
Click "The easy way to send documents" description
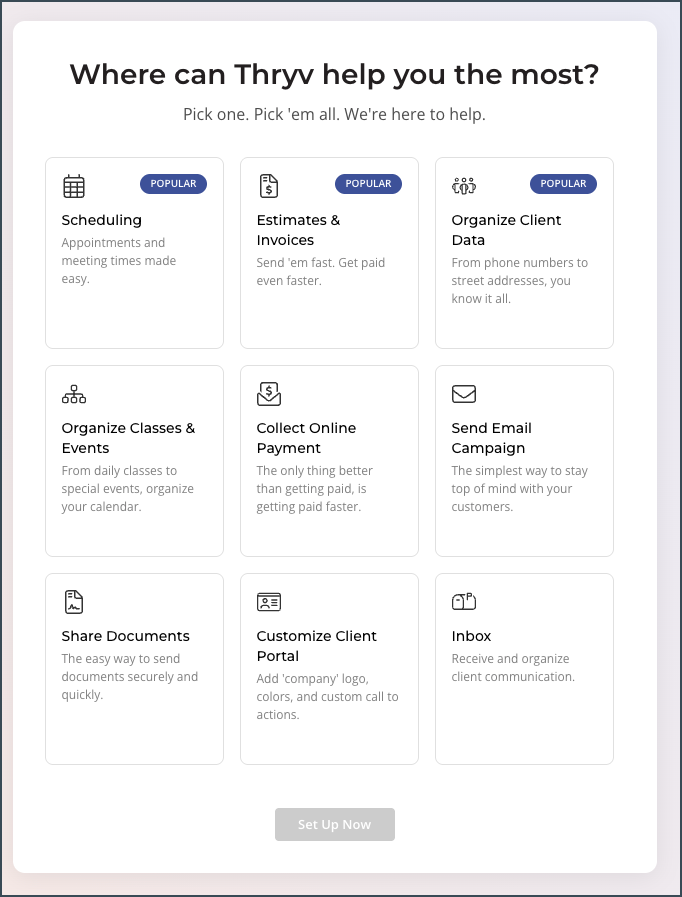tap(130, 677)
